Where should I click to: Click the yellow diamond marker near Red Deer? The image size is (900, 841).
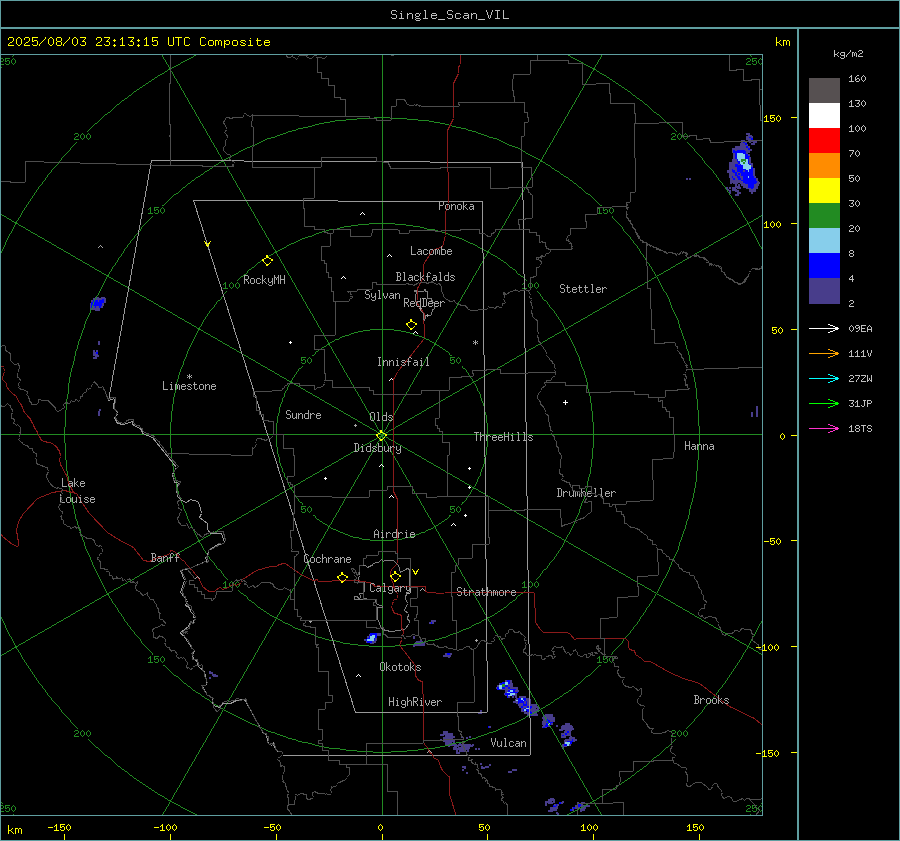411,325
